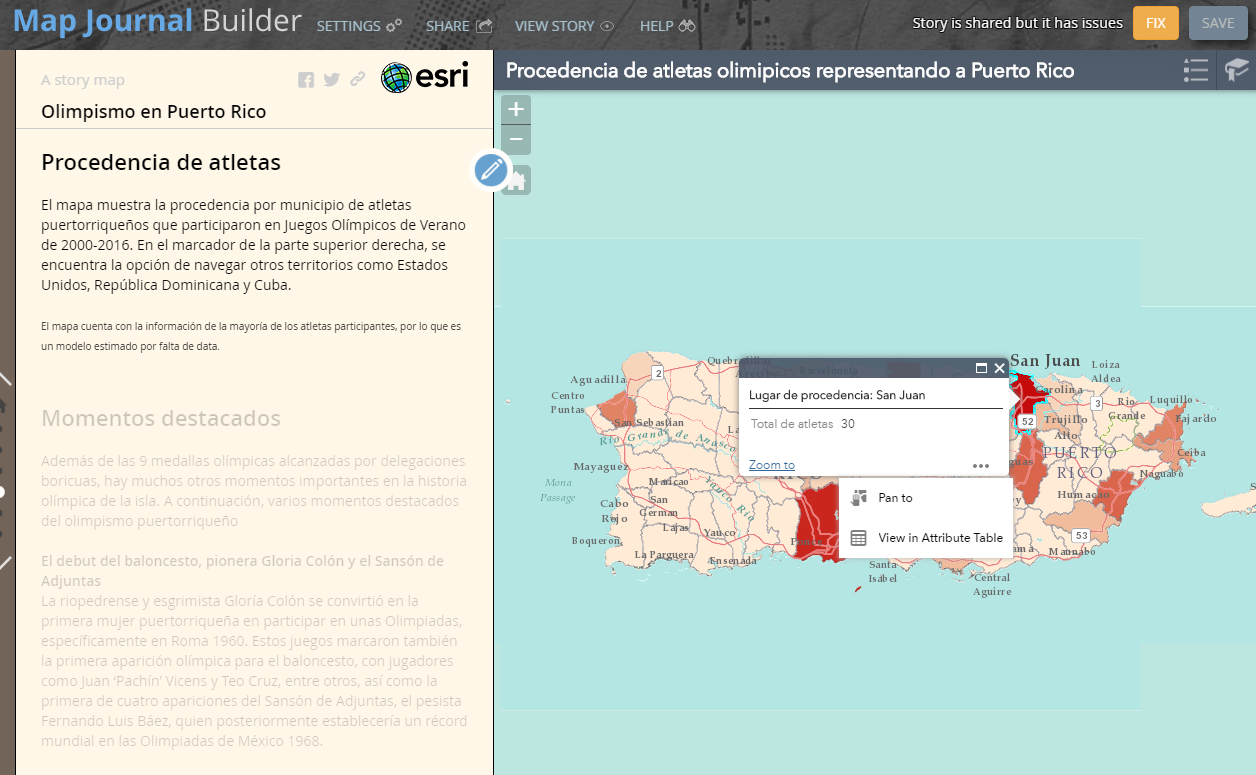Open the SETTINGS menu
Image resolution: width=1256 pixels, height=775 pixels.
pyautogui.click(x=359, y=26)
